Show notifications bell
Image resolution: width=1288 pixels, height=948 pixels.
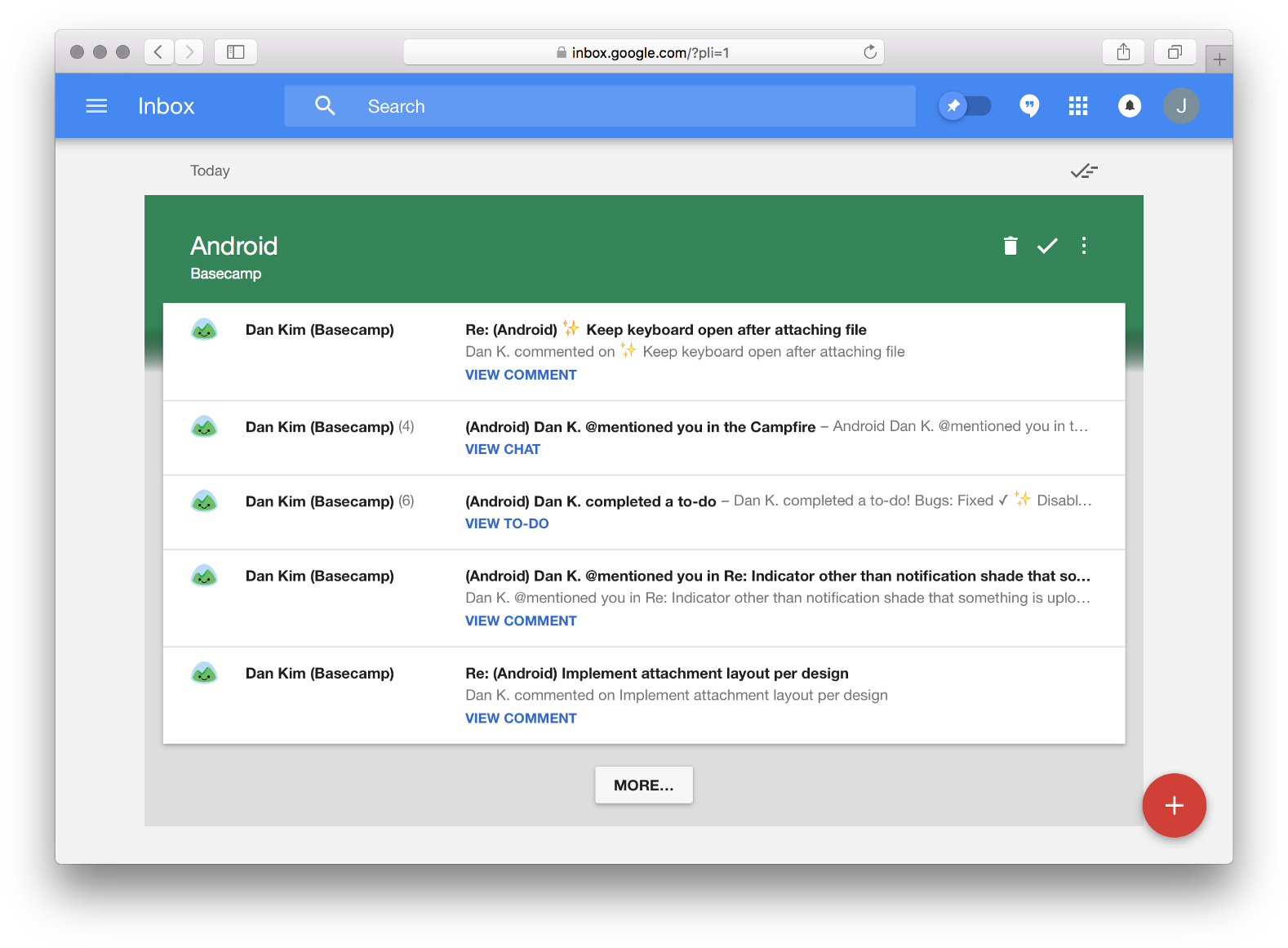pyautogui.click(x=1130, y=106)
